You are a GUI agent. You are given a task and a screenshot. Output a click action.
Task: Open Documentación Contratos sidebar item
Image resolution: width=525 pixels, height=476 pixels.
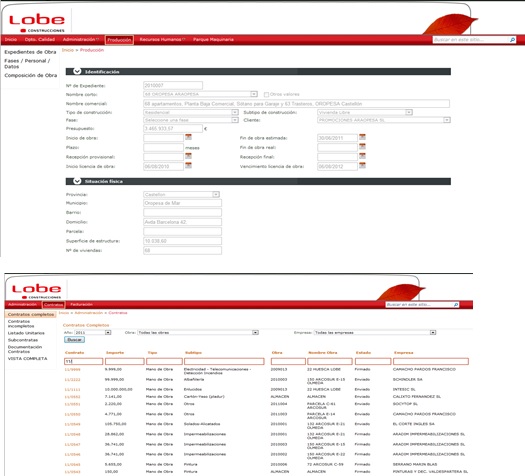point(25,349)
